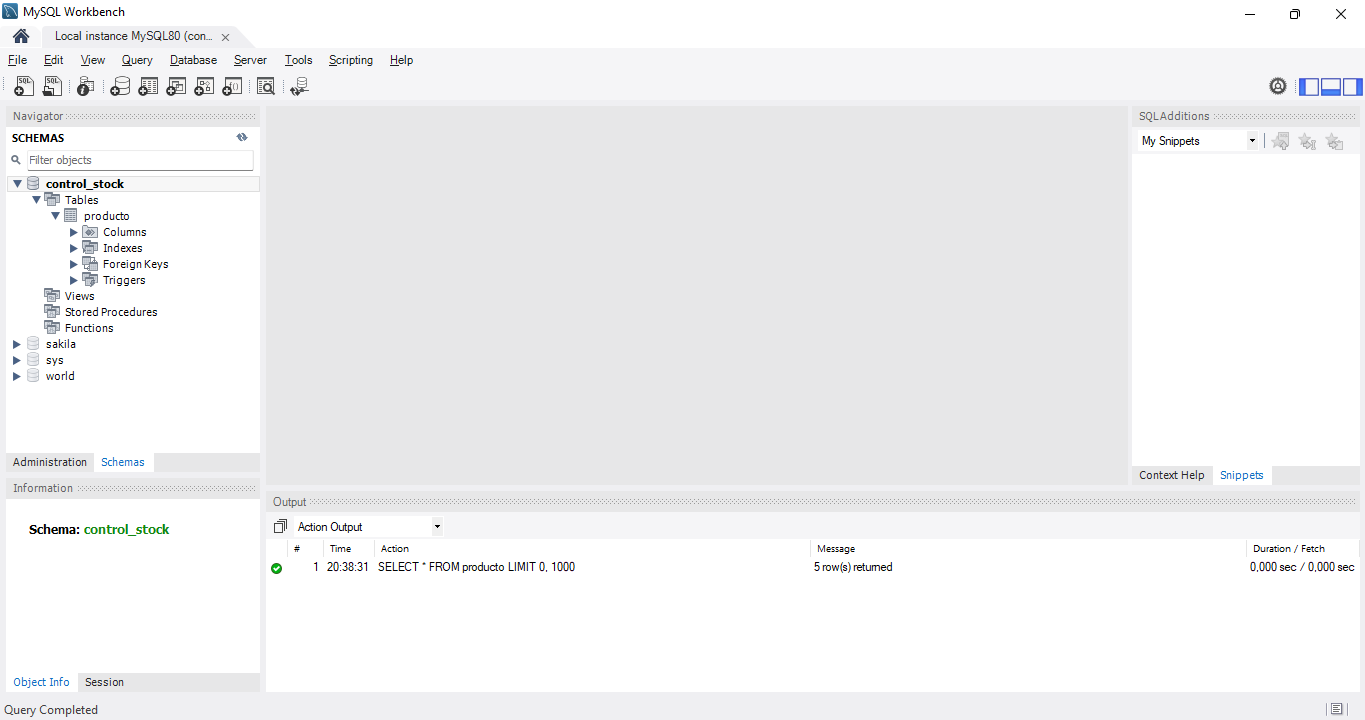1365x720 pixels.
Task: Toggle the right sidebar panel
Action: tap(1352, 86)
